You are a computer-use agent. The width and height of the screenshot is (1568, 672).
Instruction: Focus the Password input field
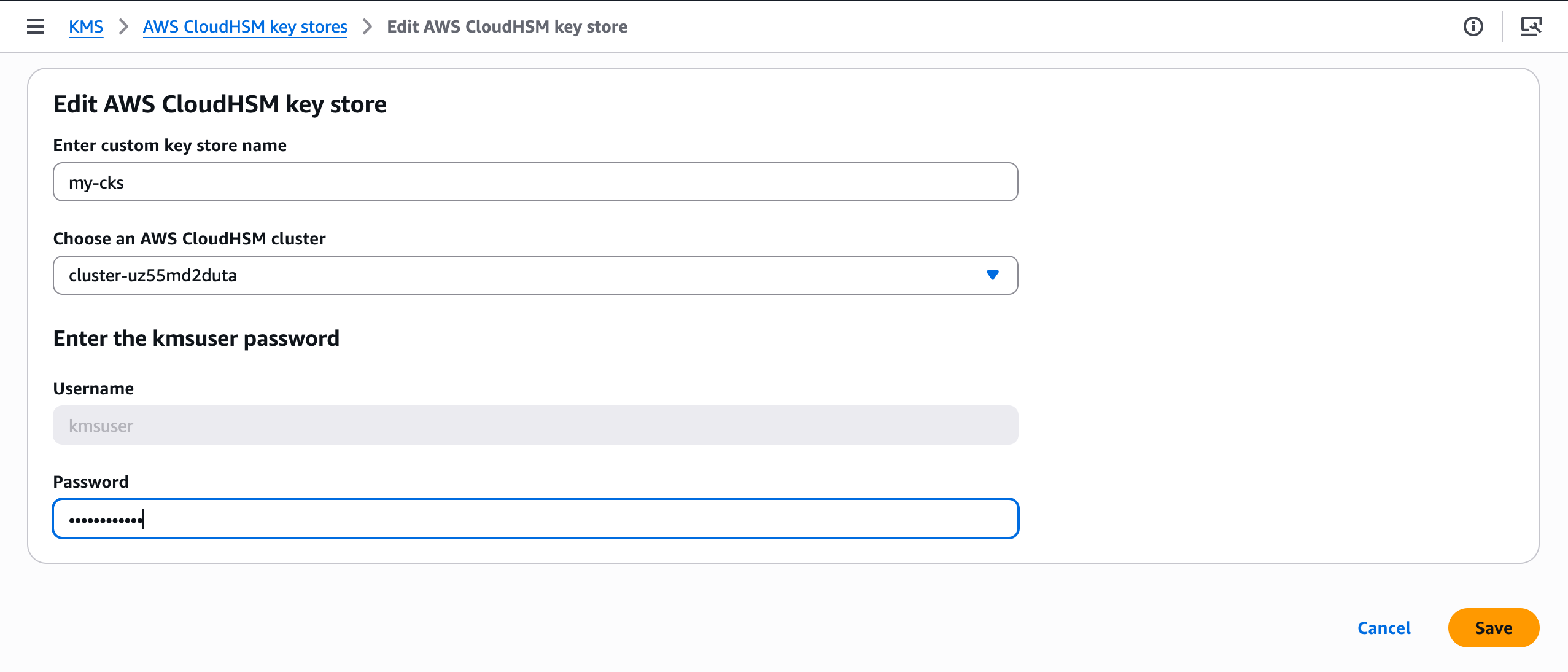pyautogui.click(x=535, y=519)
